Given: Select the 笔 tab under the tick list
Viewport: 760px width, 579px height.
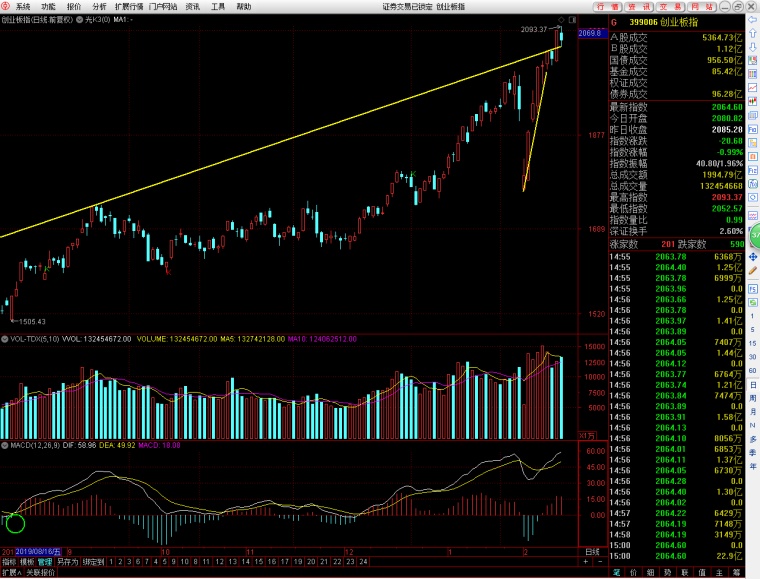Looking at the screenshot, I should point(617,572).
